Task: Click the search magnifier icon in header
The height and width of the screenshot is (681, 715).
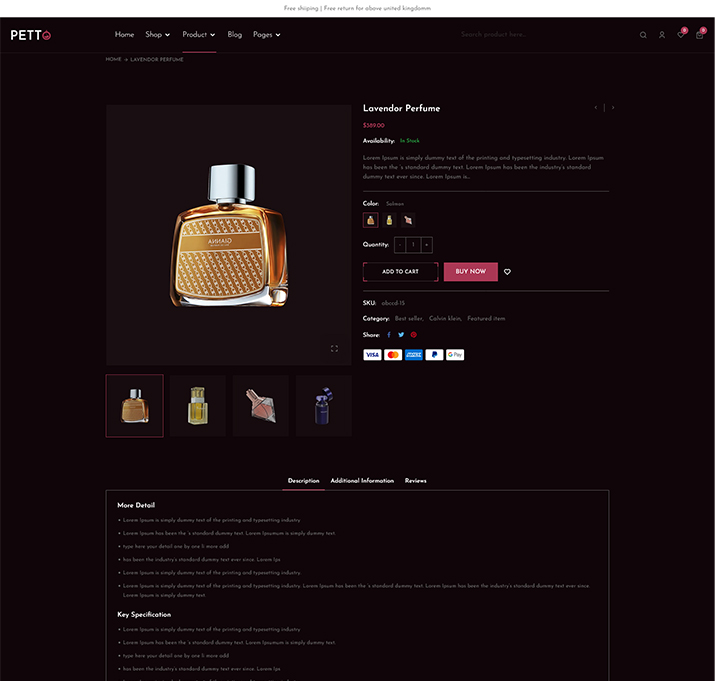Action: (x=643, y=35)
